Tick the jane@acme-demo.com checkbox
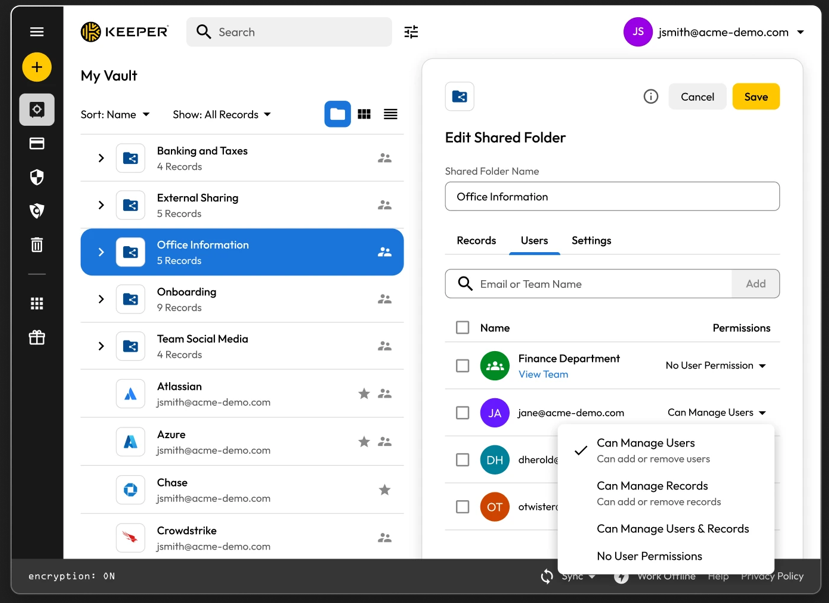This screenshot has height=603, width=829. coord(462,413)
